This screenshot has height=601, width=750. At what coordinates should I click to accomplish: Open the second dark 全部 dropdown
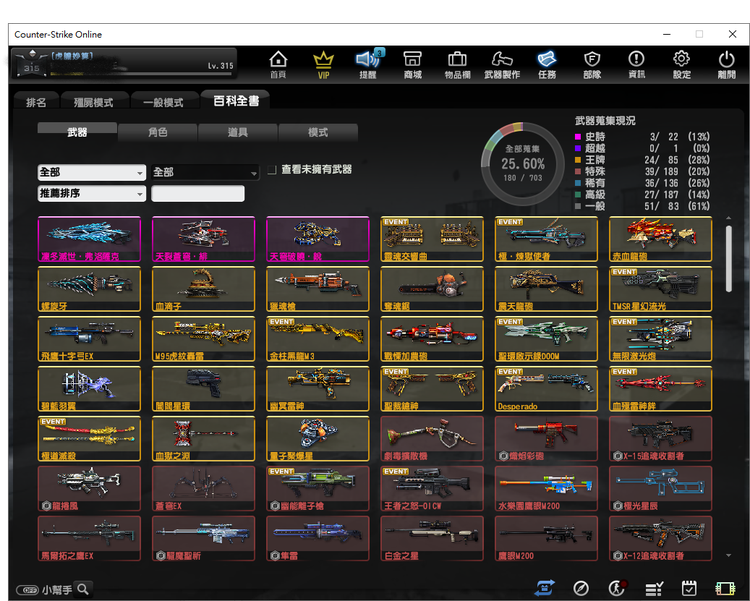206,172
